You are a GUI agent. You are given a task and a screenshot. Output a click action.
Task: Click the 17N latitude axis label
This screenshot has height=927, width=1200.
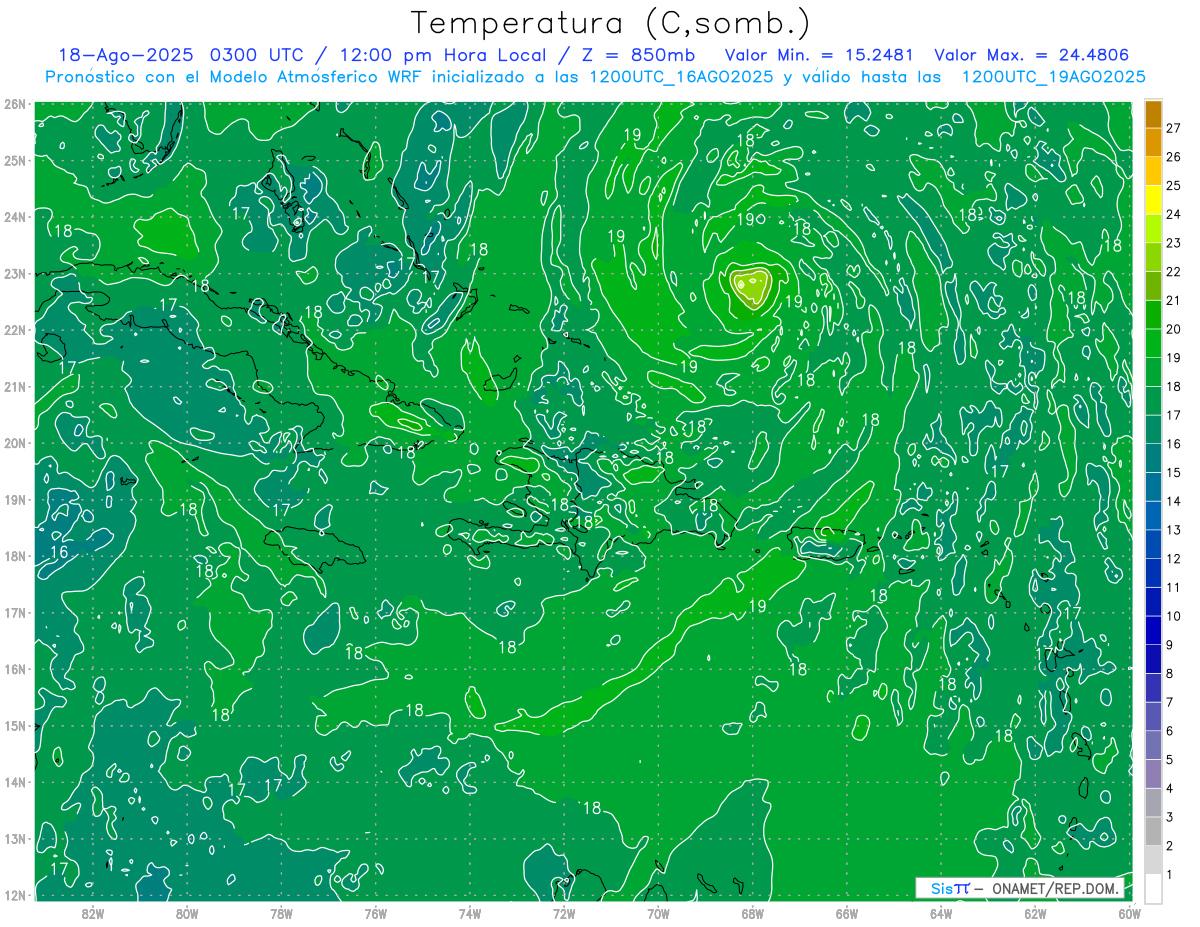coord(14,612)
